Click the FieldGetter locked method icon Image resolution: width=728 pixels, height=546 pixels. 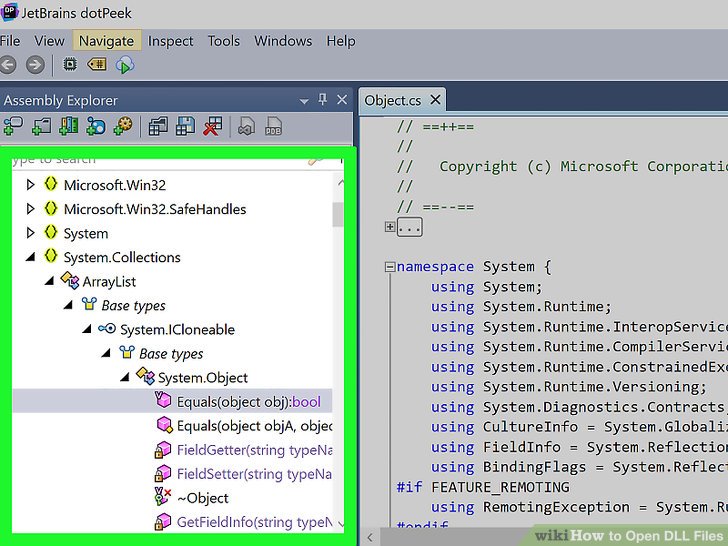tap(162, 449)
